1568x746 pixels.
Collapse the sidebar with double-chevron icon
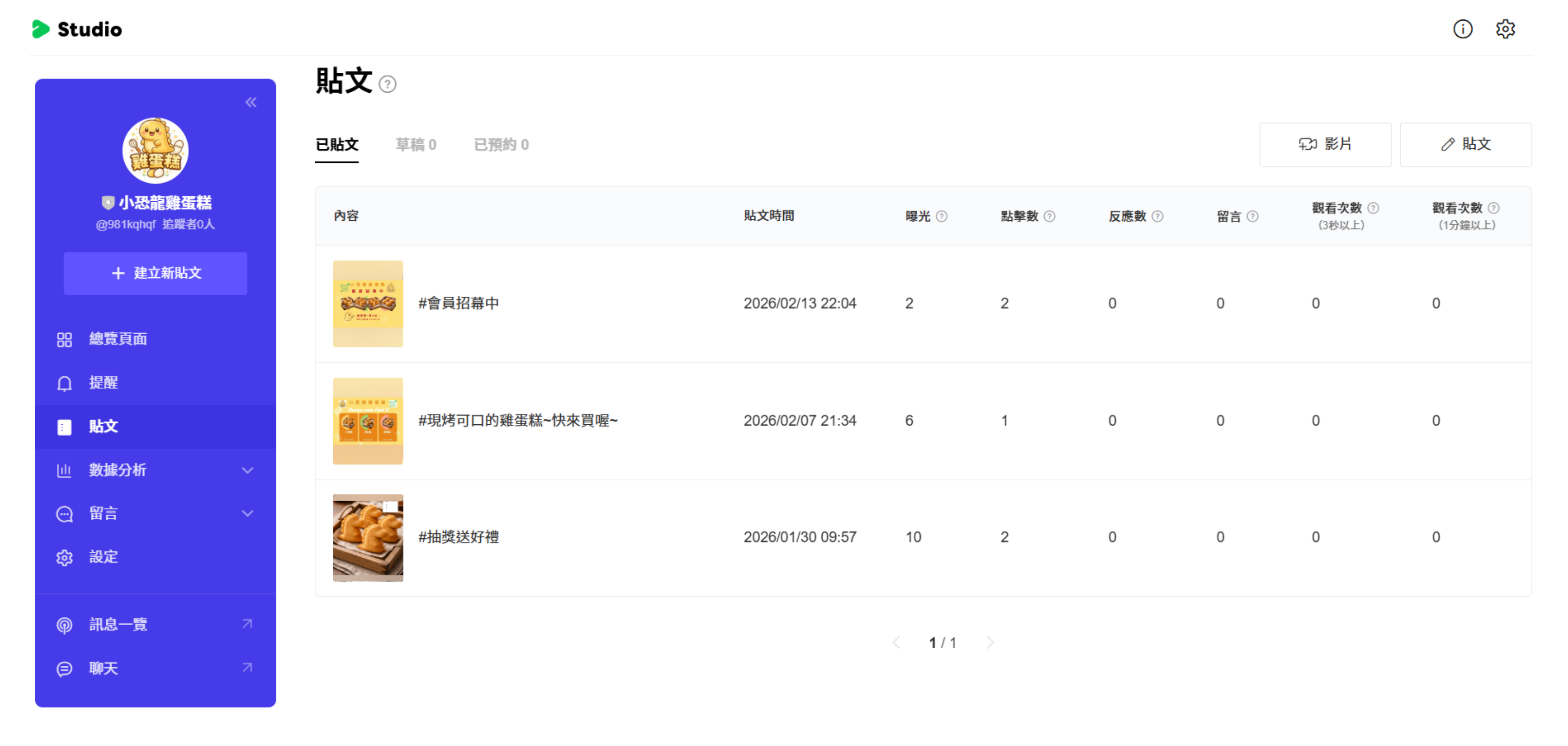[251, 102]
